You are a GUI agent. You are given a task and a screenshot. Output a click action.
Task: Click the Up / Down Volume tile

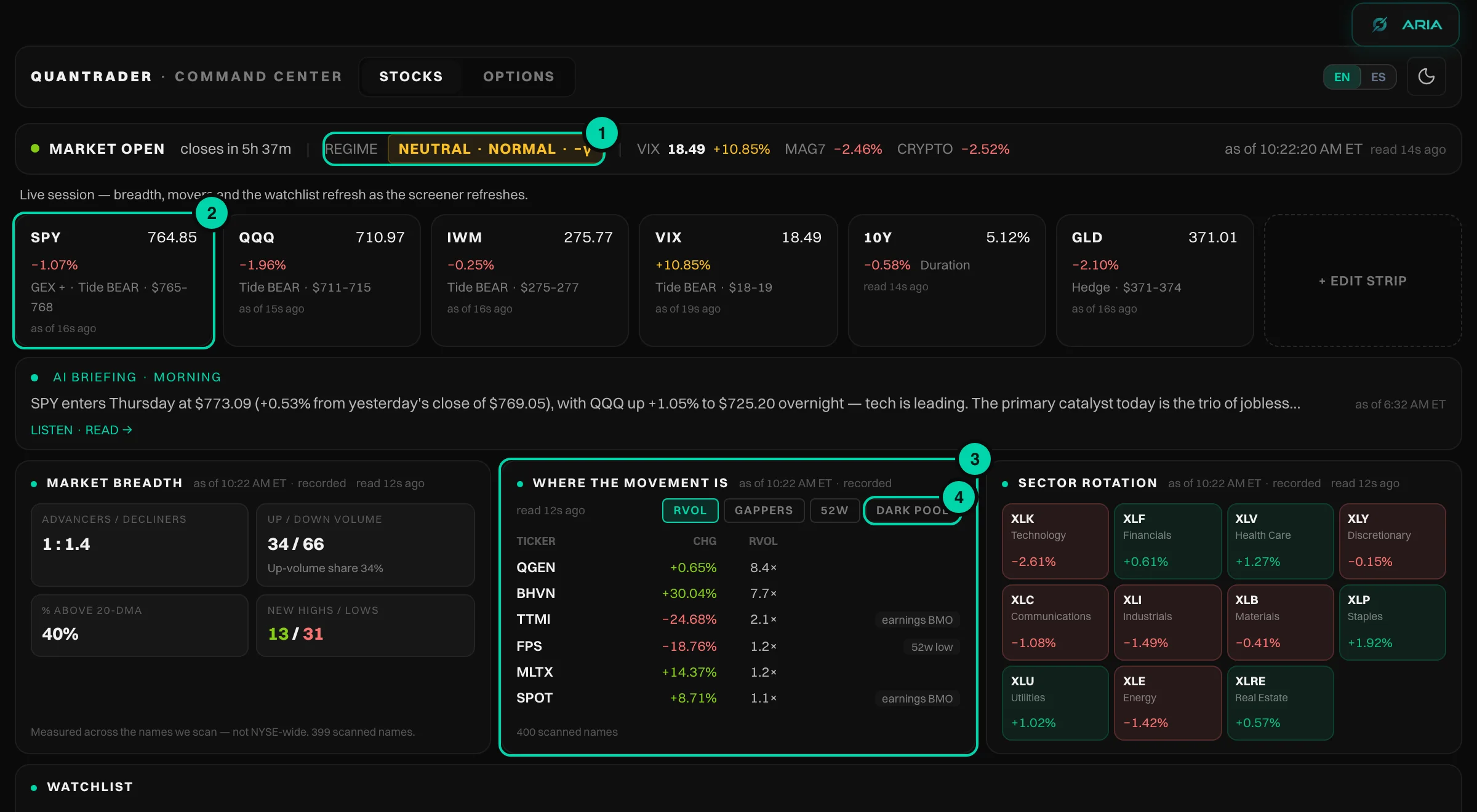(x=366, y=545)
